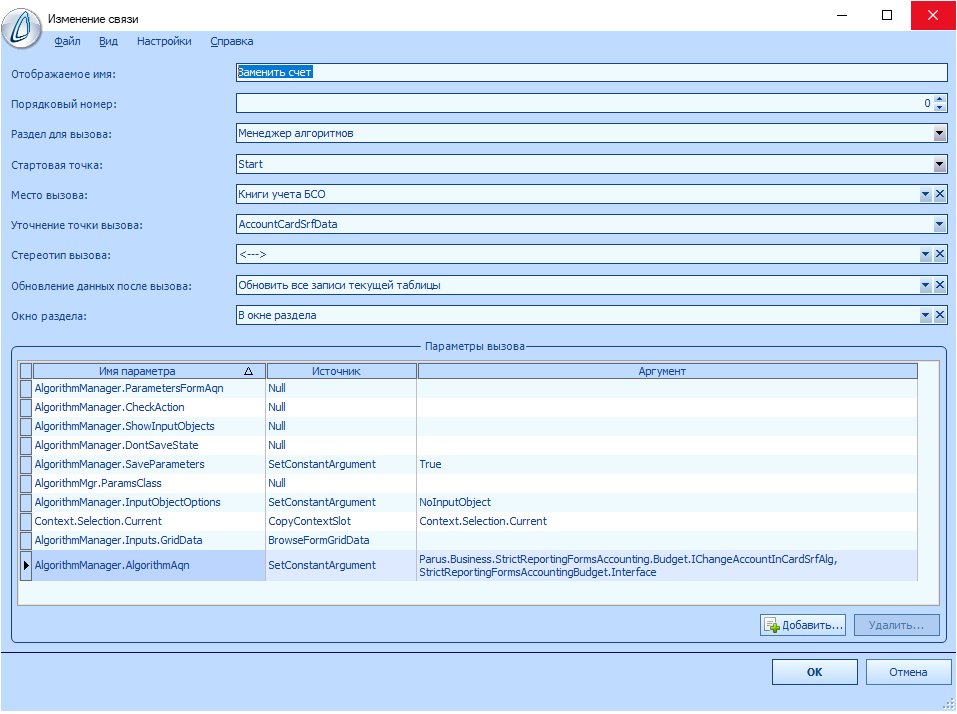Viewport: 957px width, 714px height.
Task: Click the table's top-left corner selector cell
Action: [x=26, y=371]
